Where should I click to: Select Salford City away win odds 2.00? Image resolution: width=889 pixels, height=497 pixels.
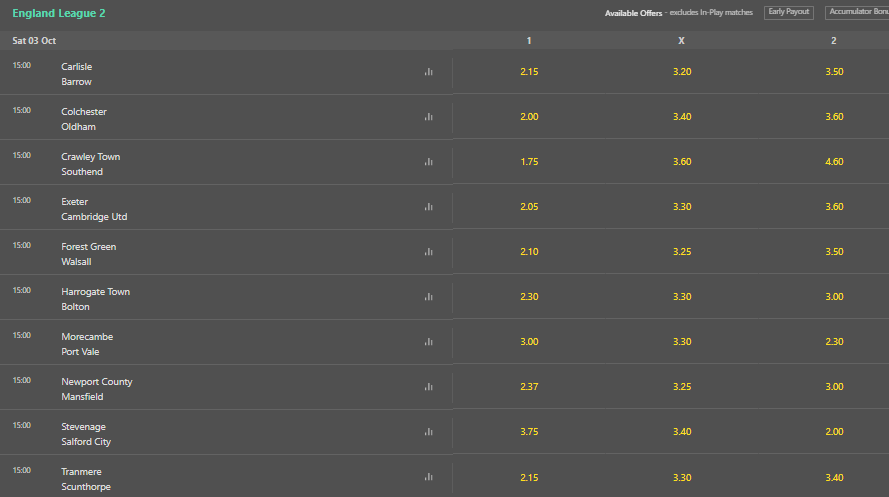tap(833, 431)
